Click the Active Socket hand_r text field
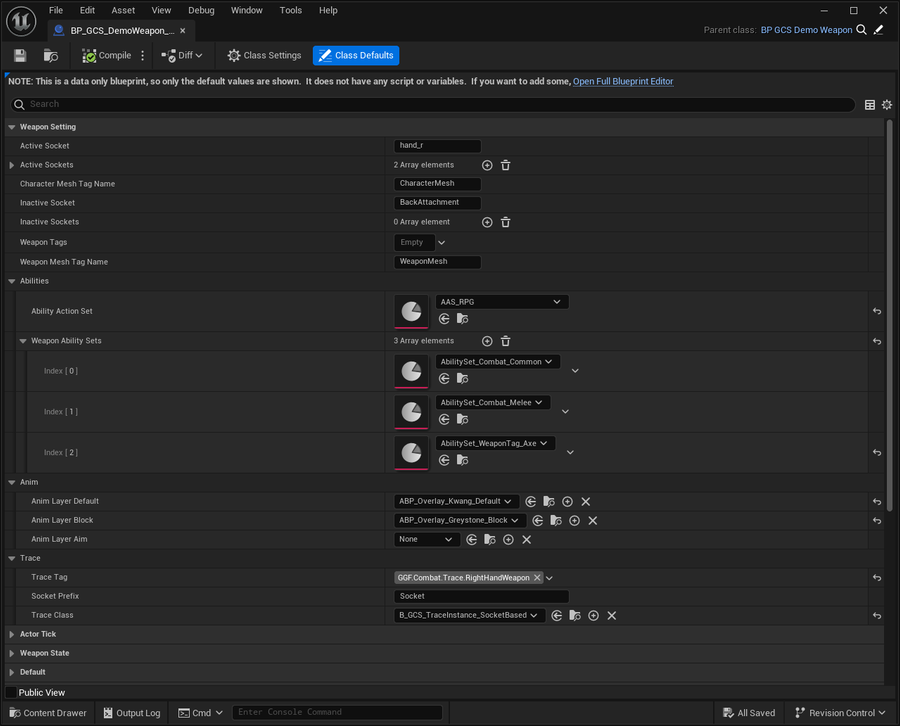This screenshot has width=900, height=726. [x=437, y=146]
